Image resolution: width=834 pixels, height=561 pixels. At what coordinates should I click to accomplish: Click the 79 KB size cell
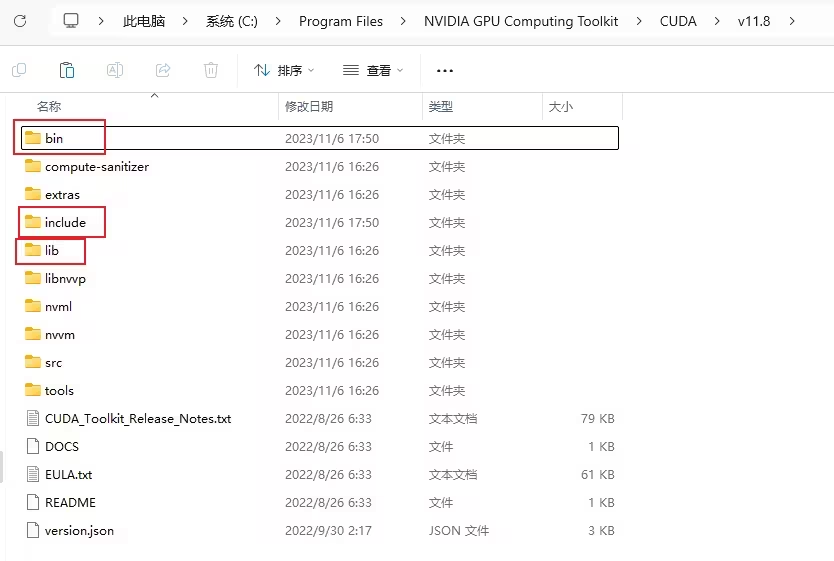[597, 418]
